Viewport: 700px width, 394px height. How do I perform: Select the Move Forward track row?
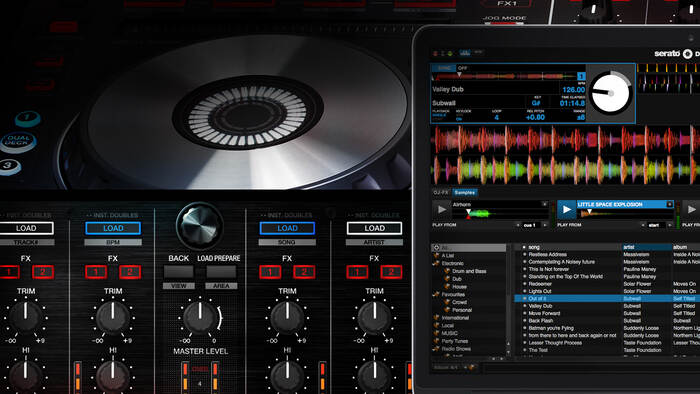(x=607, y=313)
